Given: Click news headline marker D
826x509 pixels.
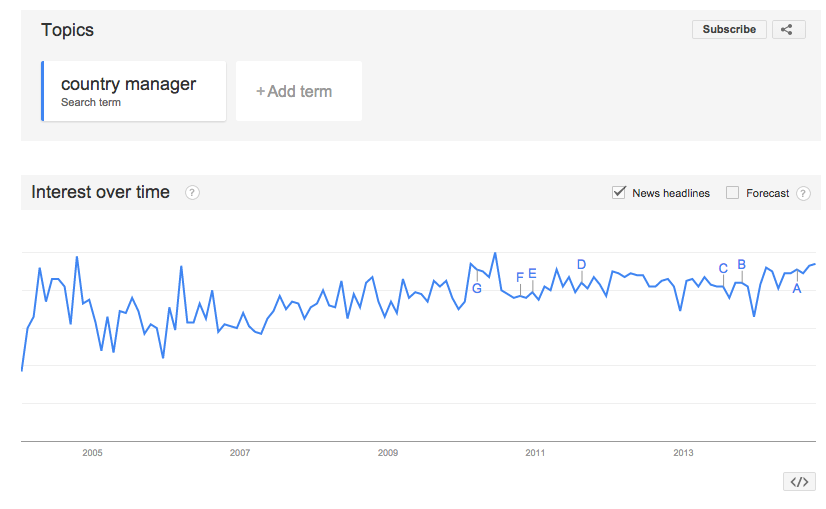Looking at the screenshot, I should [x=582, y=265].
